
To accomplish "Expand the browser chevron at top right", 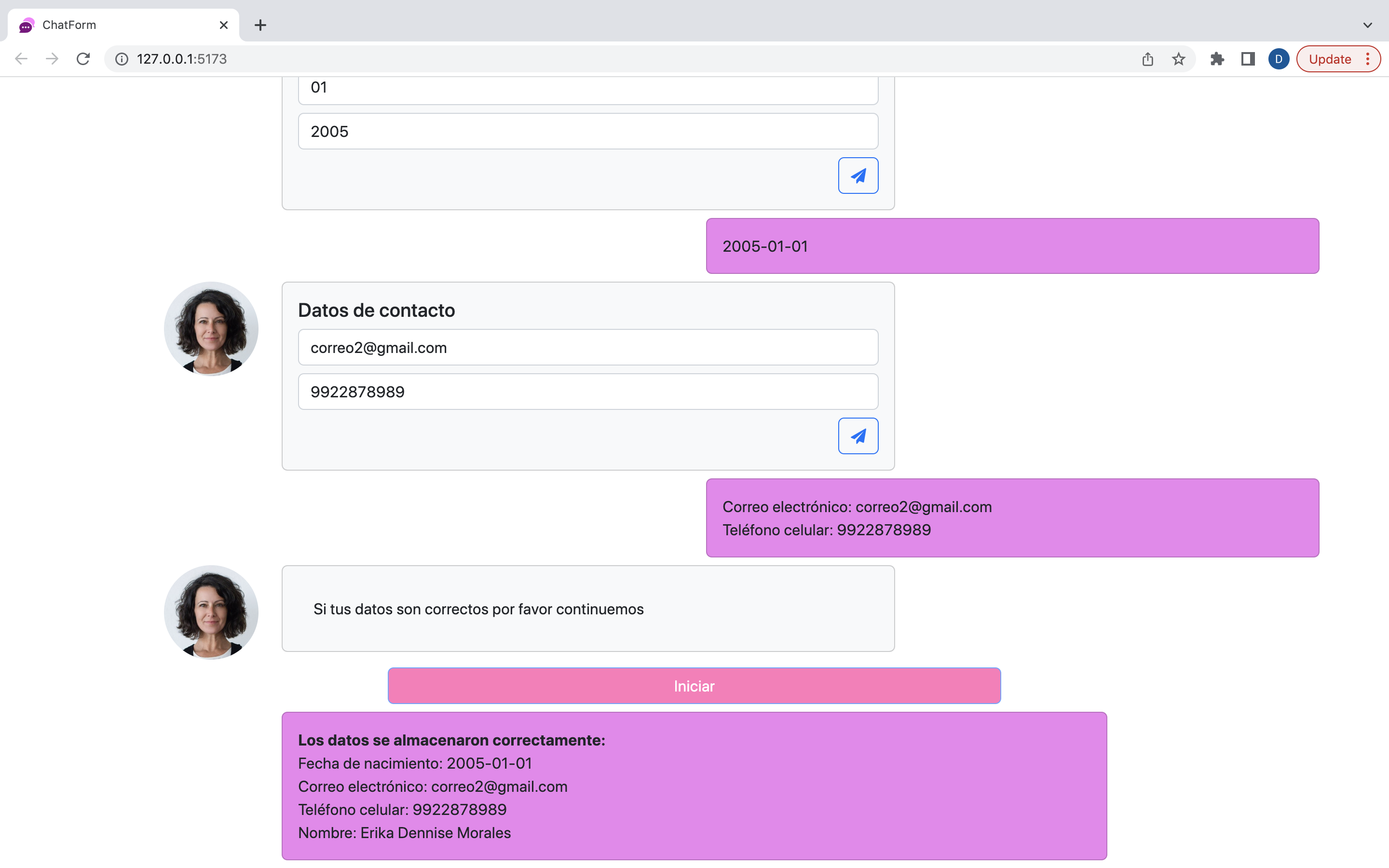I will [1367, 25].
